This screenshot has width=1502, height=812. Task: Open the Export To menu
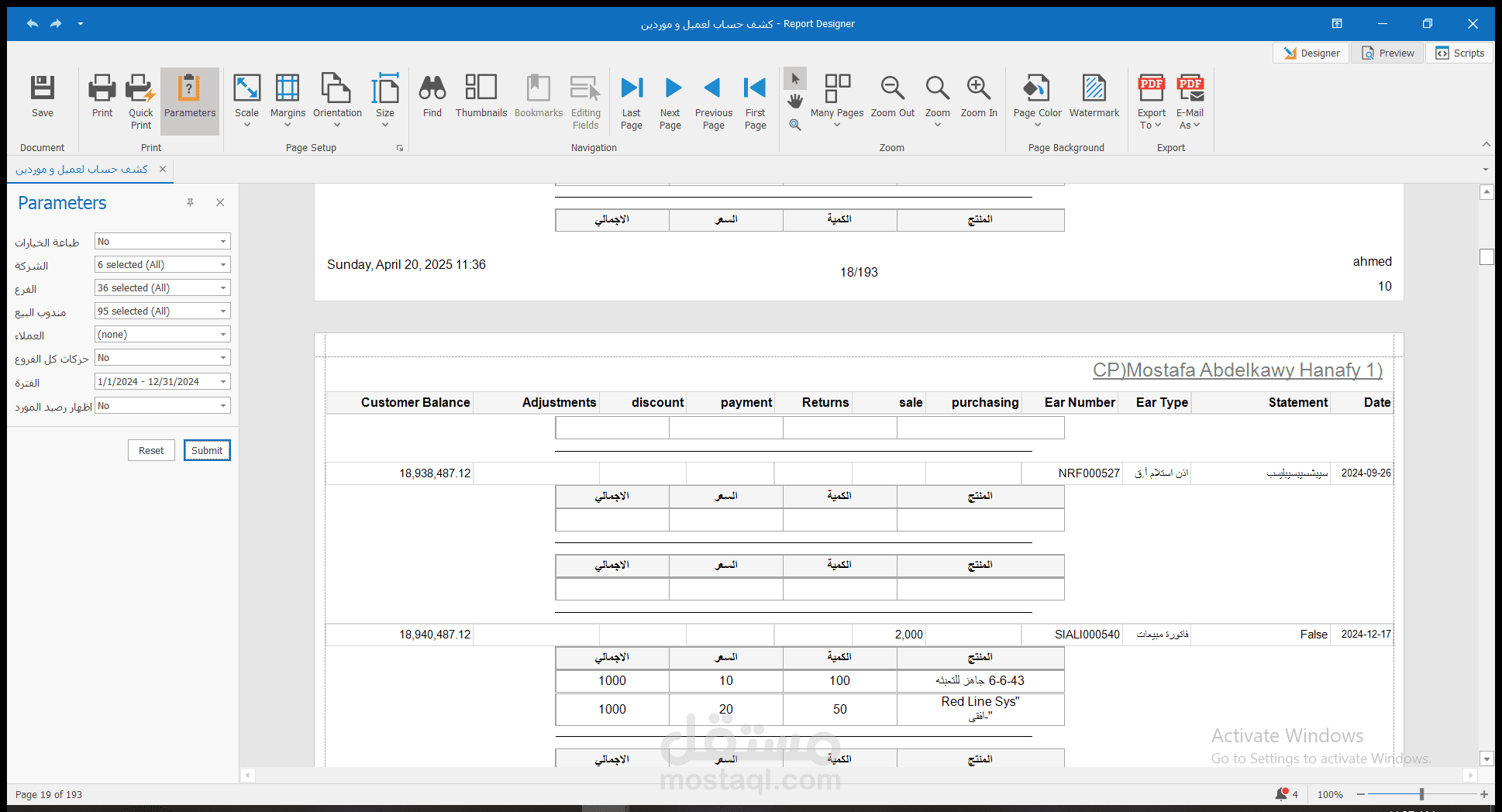pos(1151,102)
